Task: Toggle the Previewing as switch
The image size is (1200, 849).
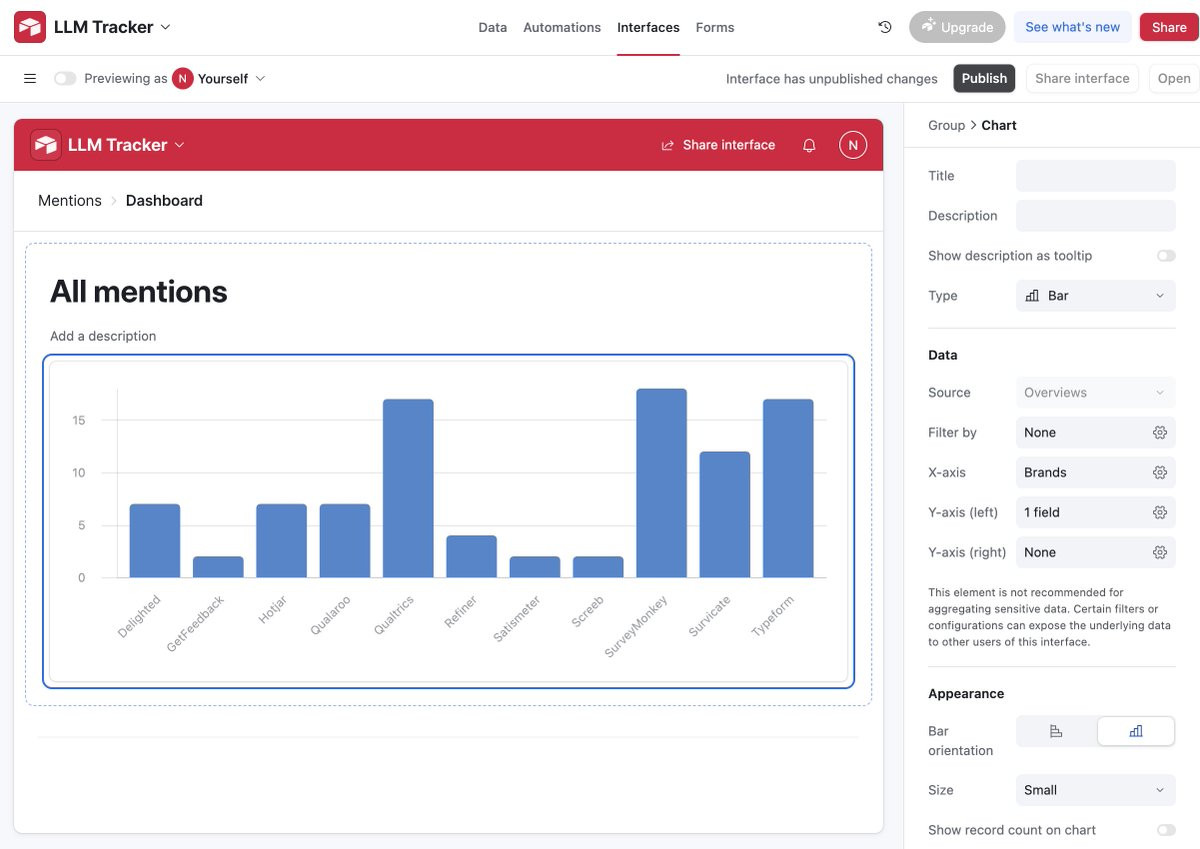Action: pos(65,78)
